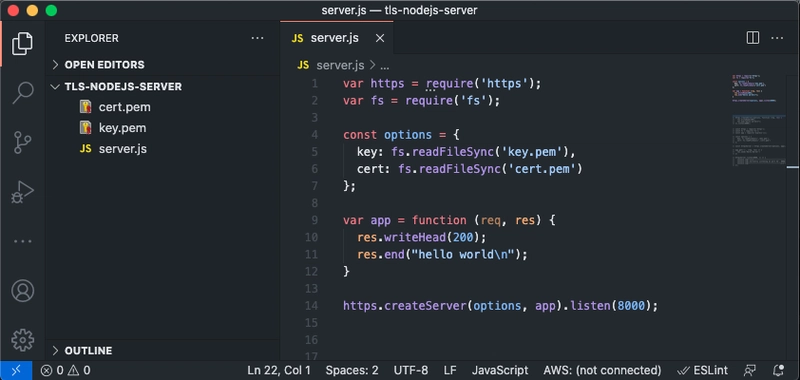Click the 8000 port number
800x380 pixels.
631,306
